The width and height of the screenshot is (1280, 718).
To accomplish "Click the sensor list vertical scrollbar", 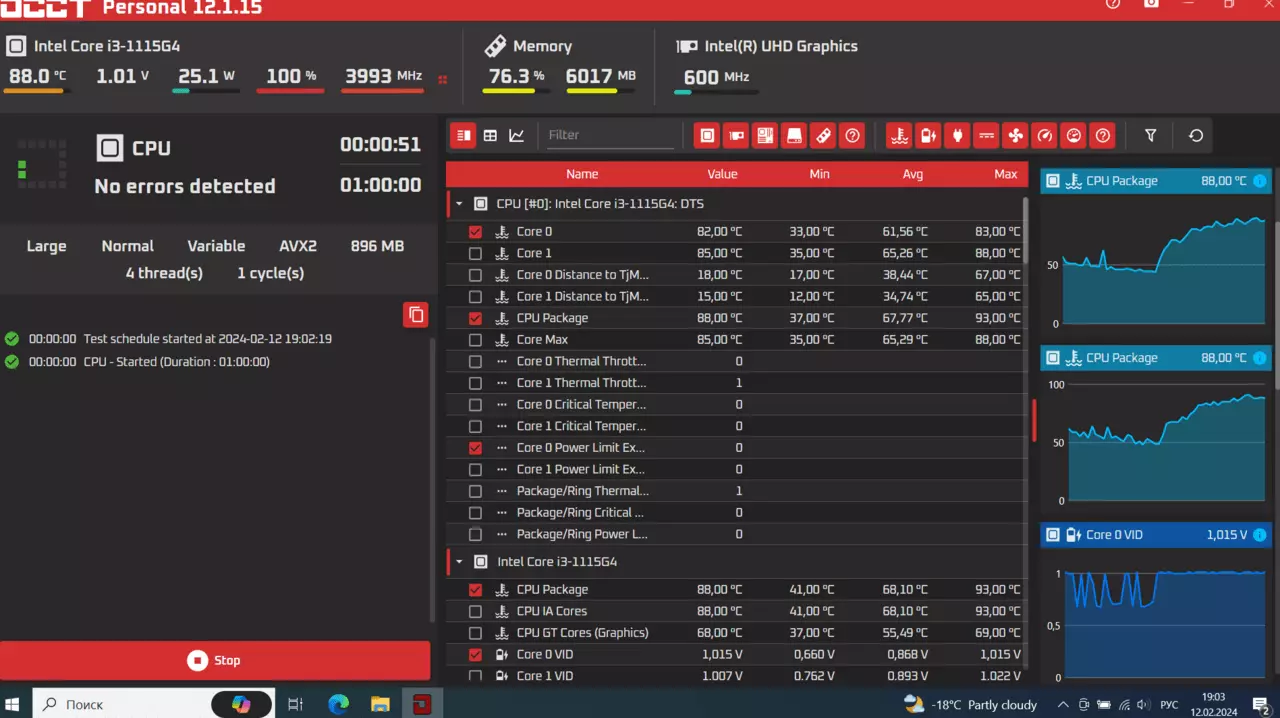I will pyautogui.click(x=1025, y=230).
